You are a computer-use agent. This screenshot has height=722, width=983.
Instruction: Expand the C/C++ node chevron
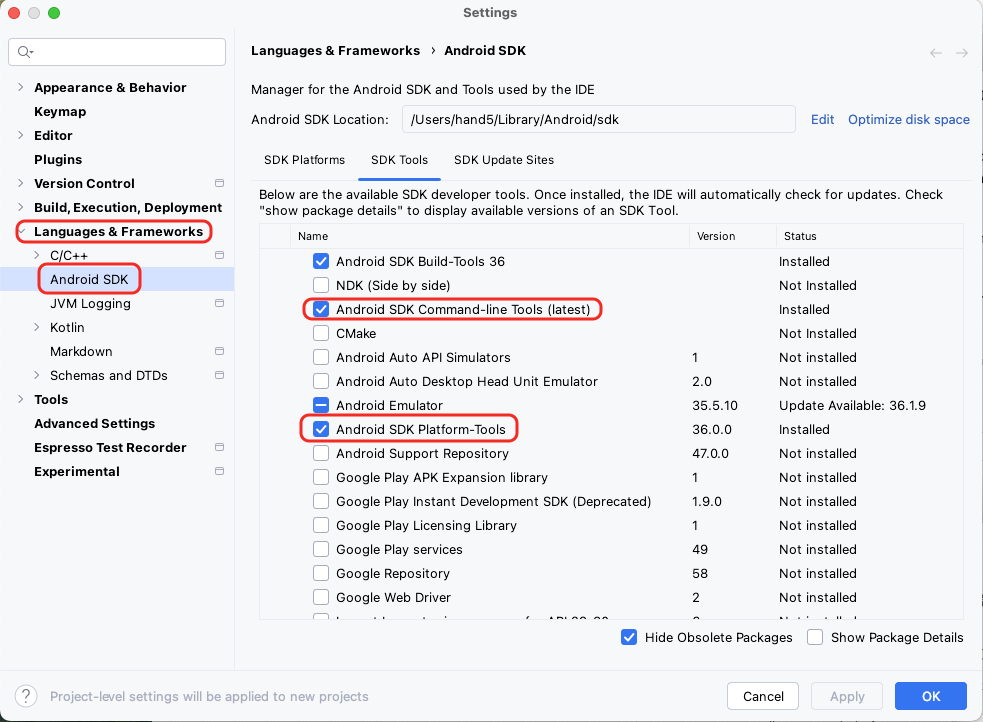pyautogui.click(x=37, y=255)
